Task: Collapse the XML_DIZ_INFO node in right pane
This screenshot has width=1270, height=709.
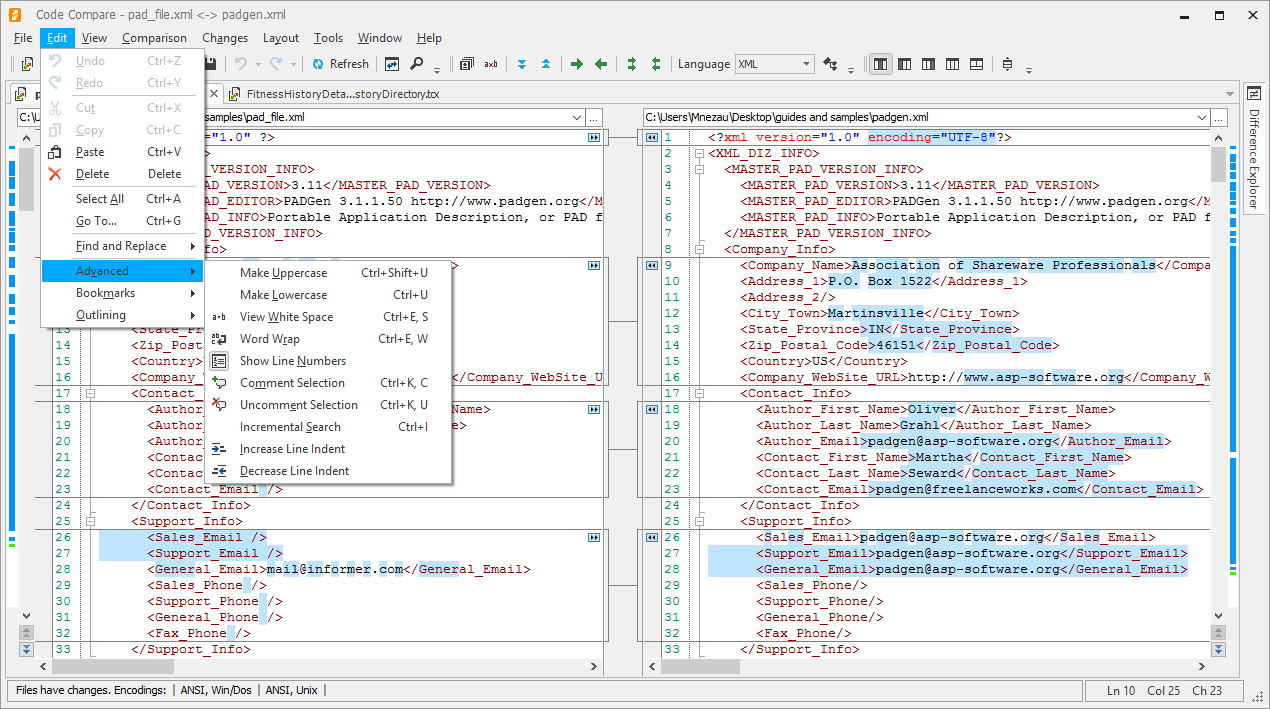Action: pos(698,153)
